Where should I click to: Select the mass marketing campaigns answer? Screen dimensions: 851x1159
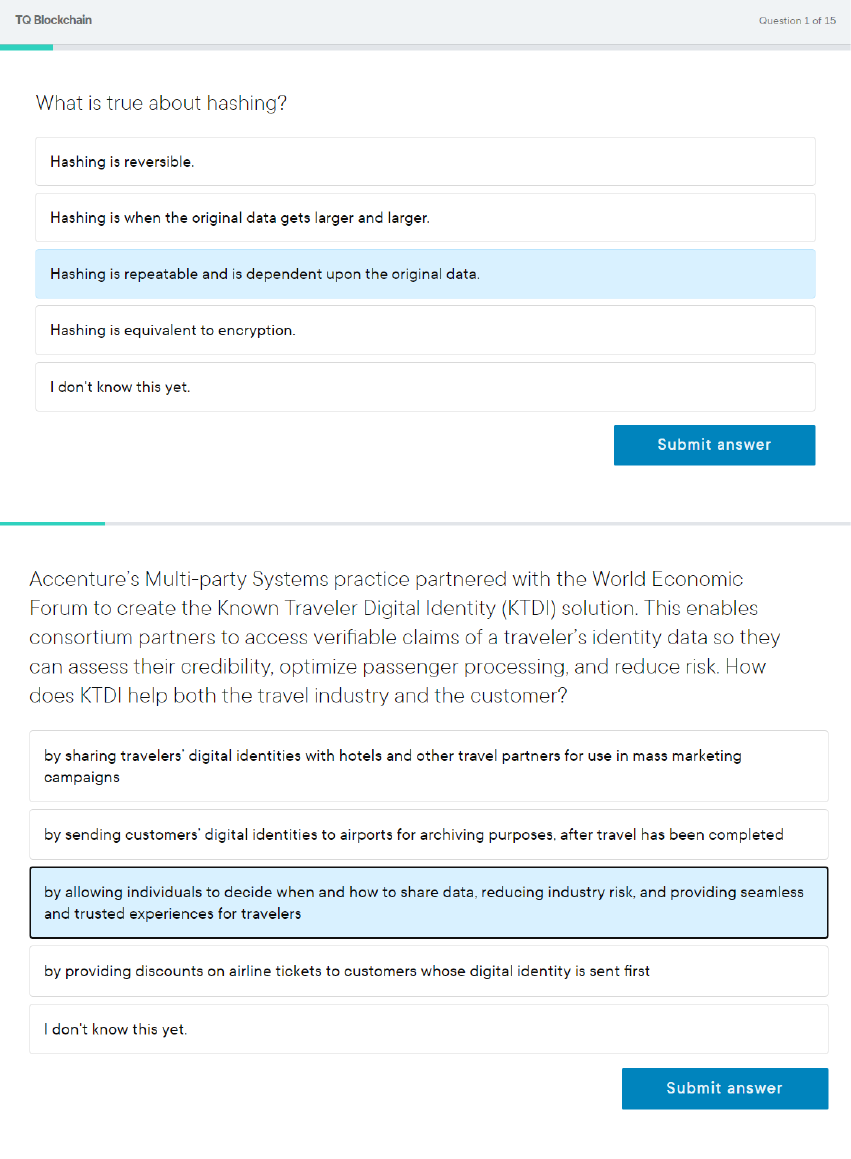[428, 766]
